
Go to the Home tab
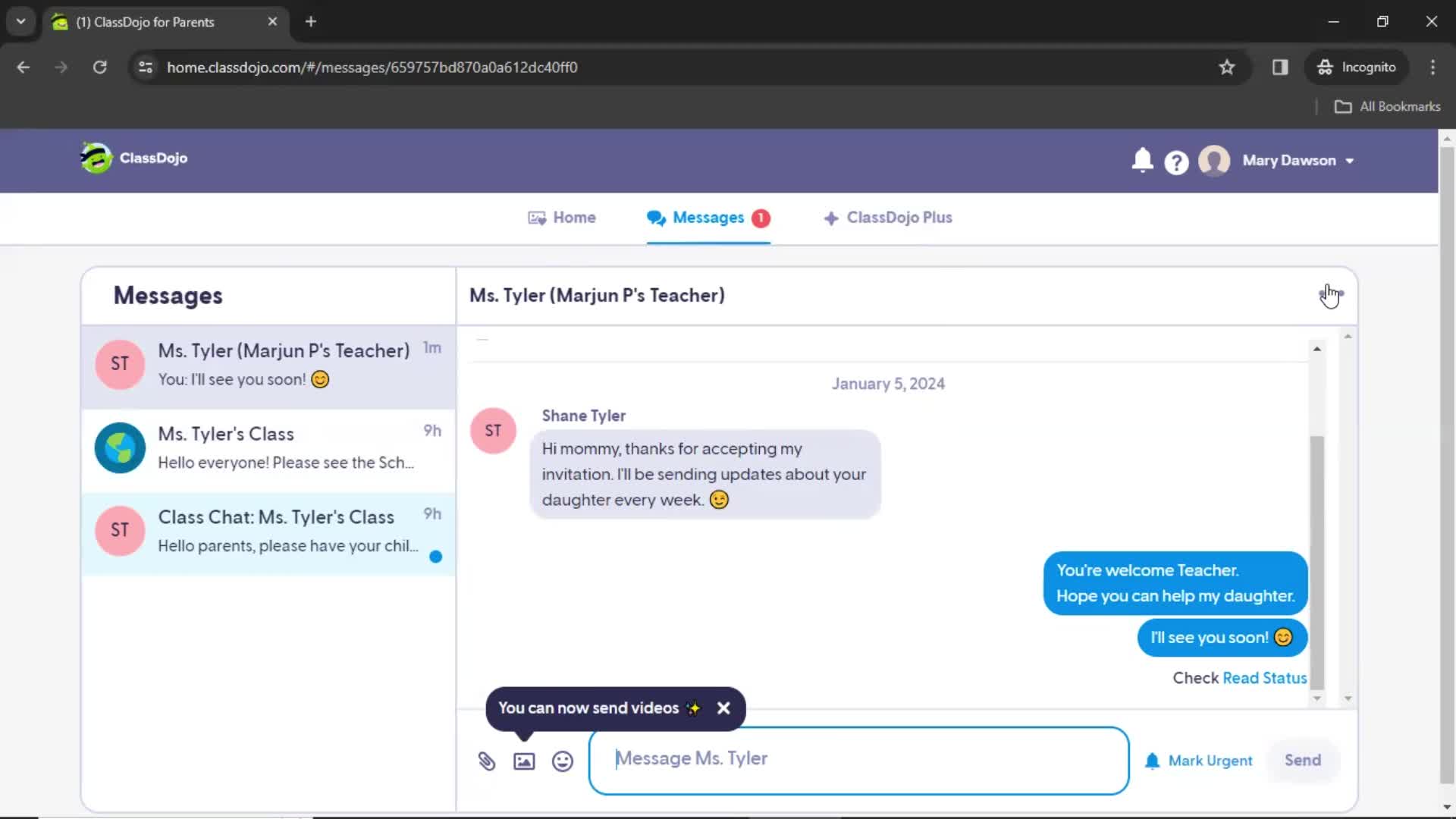pyautogui.click(x=562, y=218)
